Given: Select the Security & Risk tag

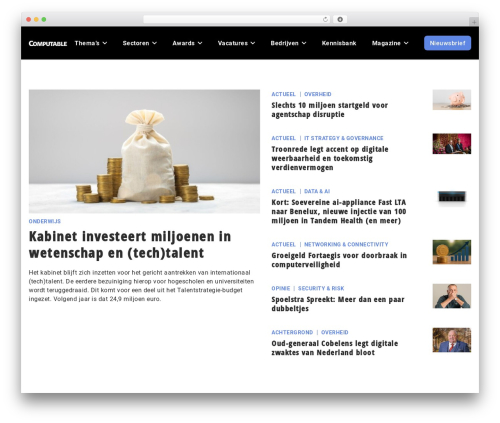Looking at the screenshot, I should click(321, 289).
